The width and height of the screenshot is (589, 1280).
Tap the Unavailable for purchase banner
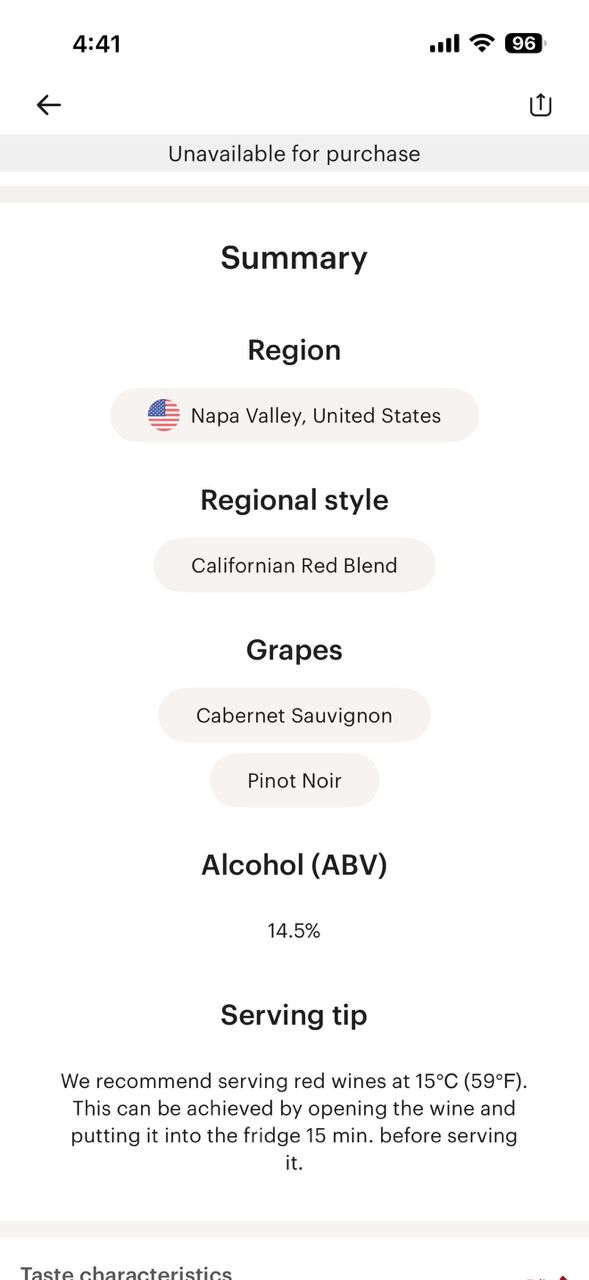(294, 153)
